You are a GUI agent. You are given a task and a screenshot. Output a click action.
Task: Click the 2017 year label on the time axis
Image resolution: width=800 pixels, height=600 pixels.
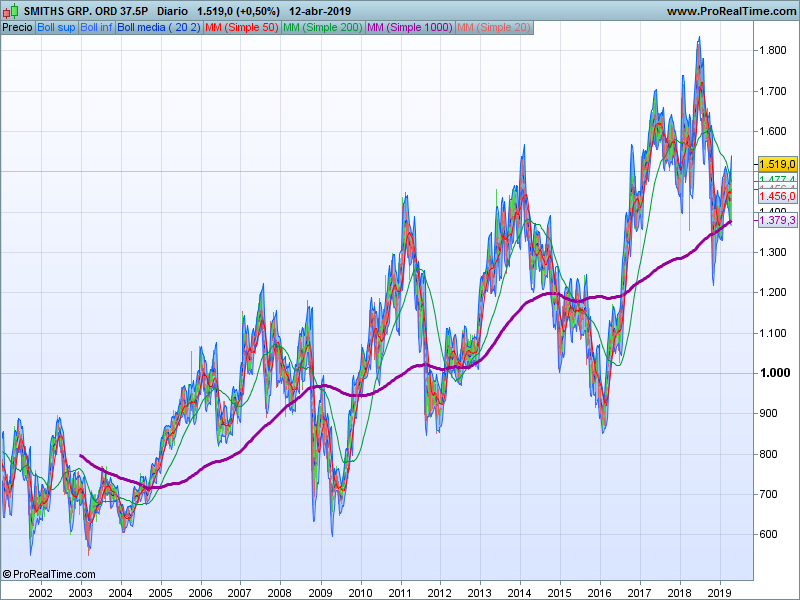pos(639,593)
